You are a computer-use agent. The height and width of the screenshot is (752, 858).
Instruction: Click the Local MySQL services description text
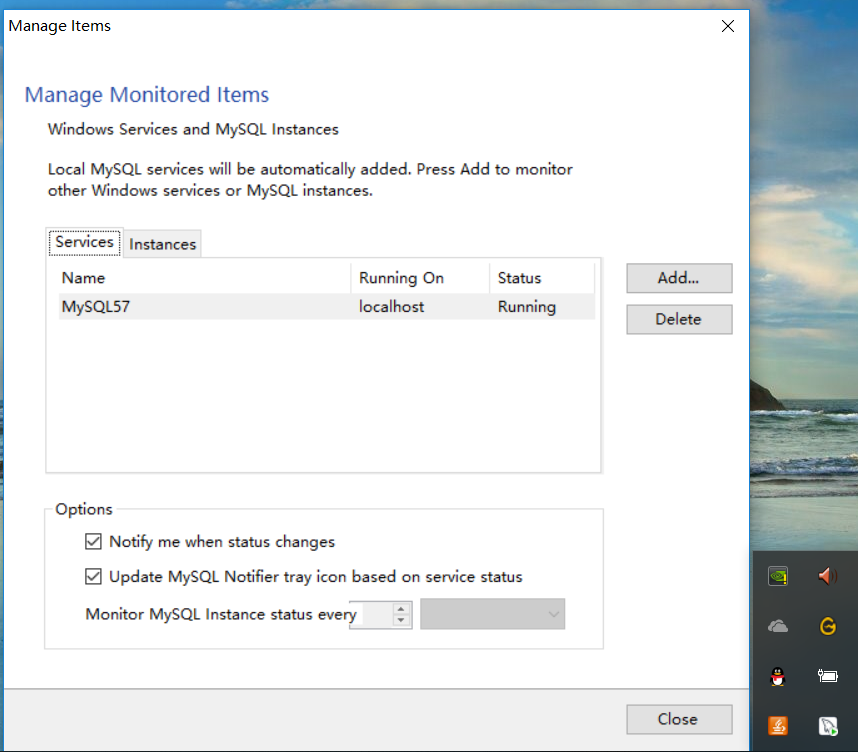(310, 180)
